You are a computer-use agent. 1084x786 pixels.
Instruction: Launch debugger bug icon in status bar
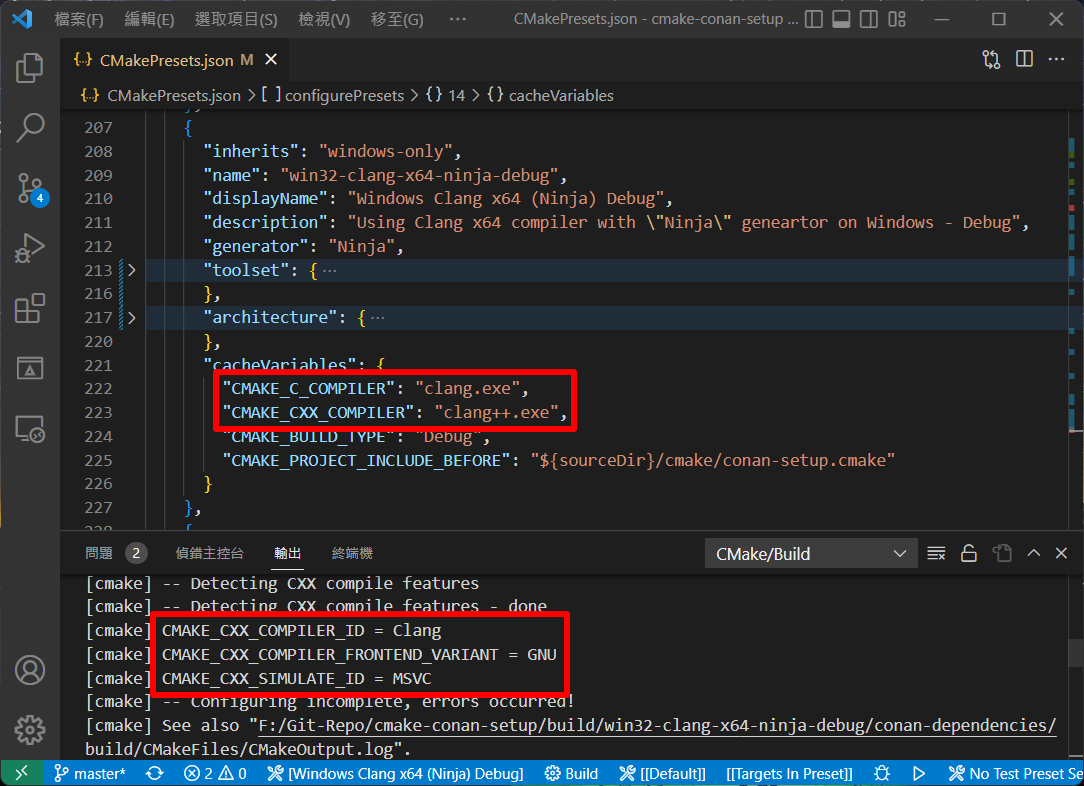tap(881, 774)
